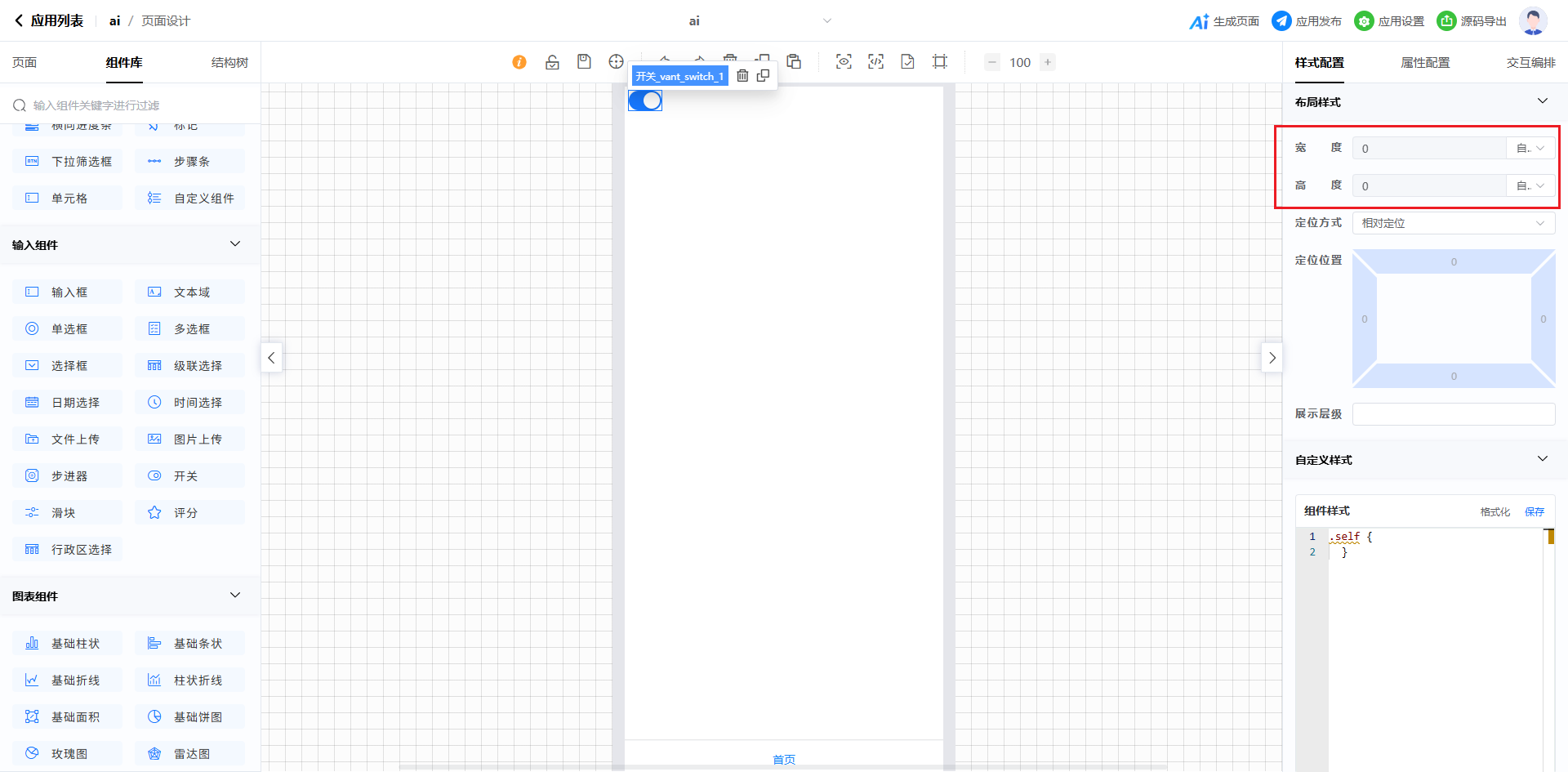Open the 定位方式 dropdown
The image size is (1568, 772).
pos(1453,223)
